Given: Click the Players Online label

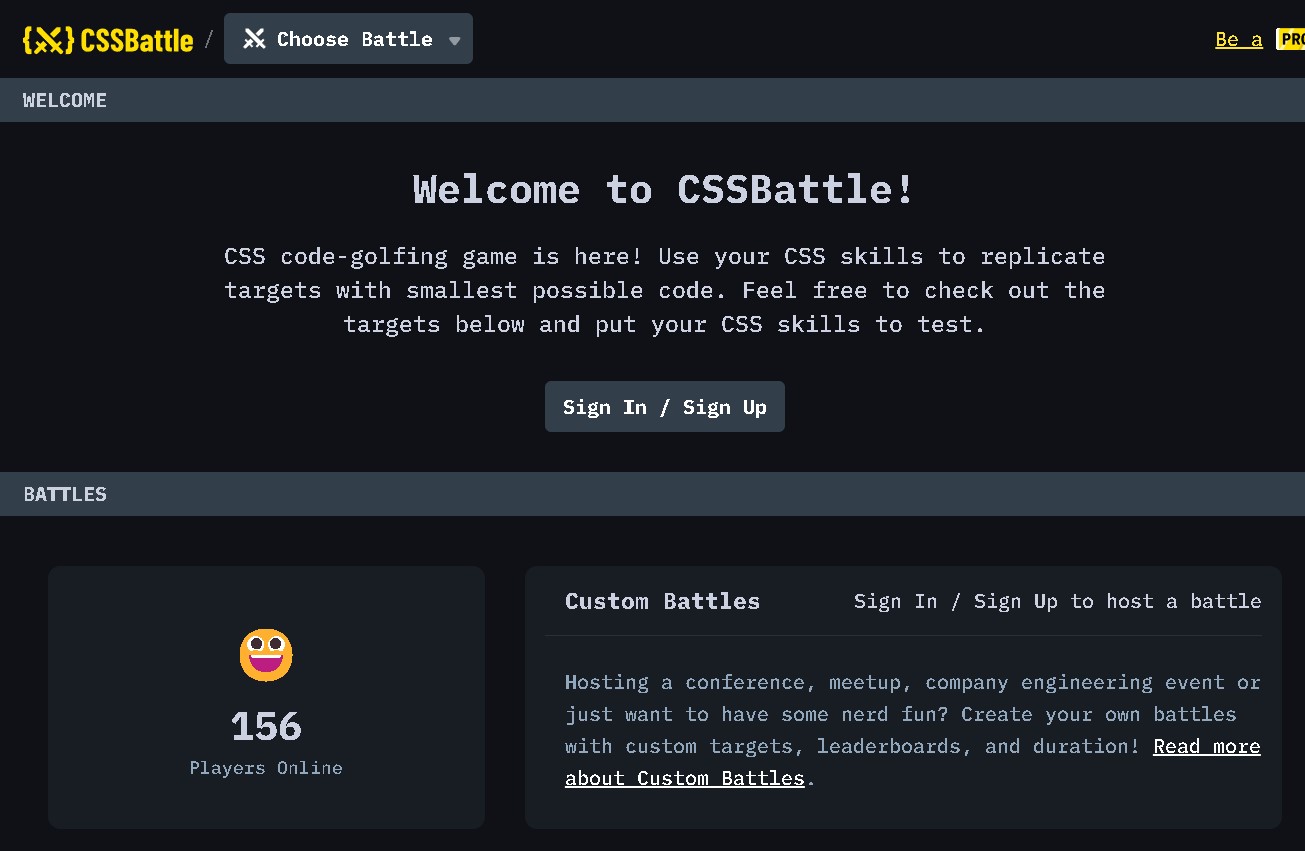Looking at the screenshot, I should (x=265, y=767).
